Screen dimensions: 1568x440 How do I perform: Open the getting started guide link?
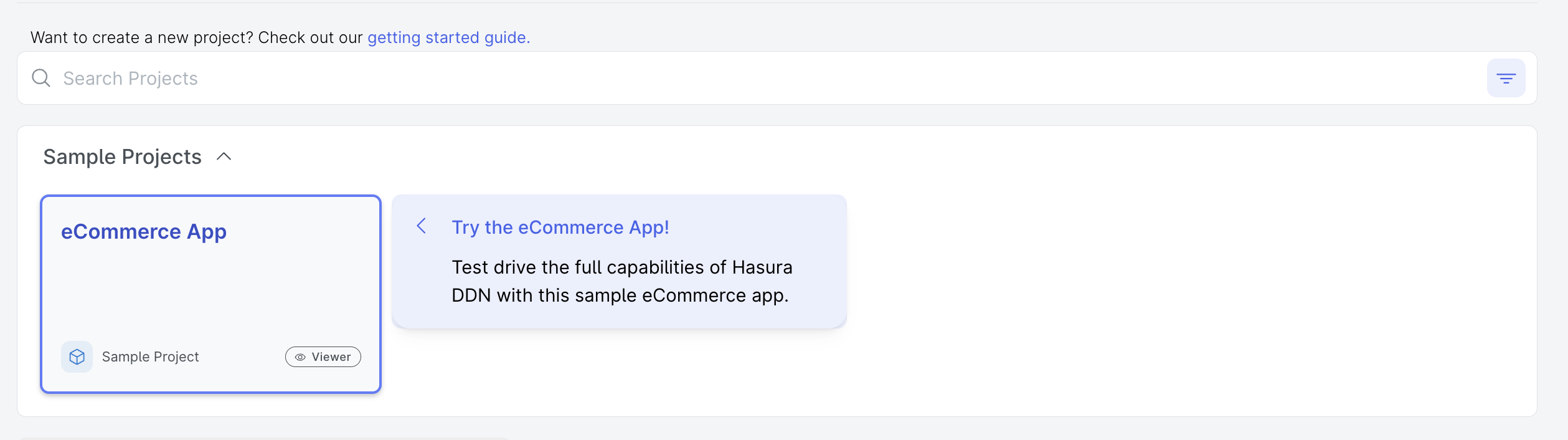448,37
